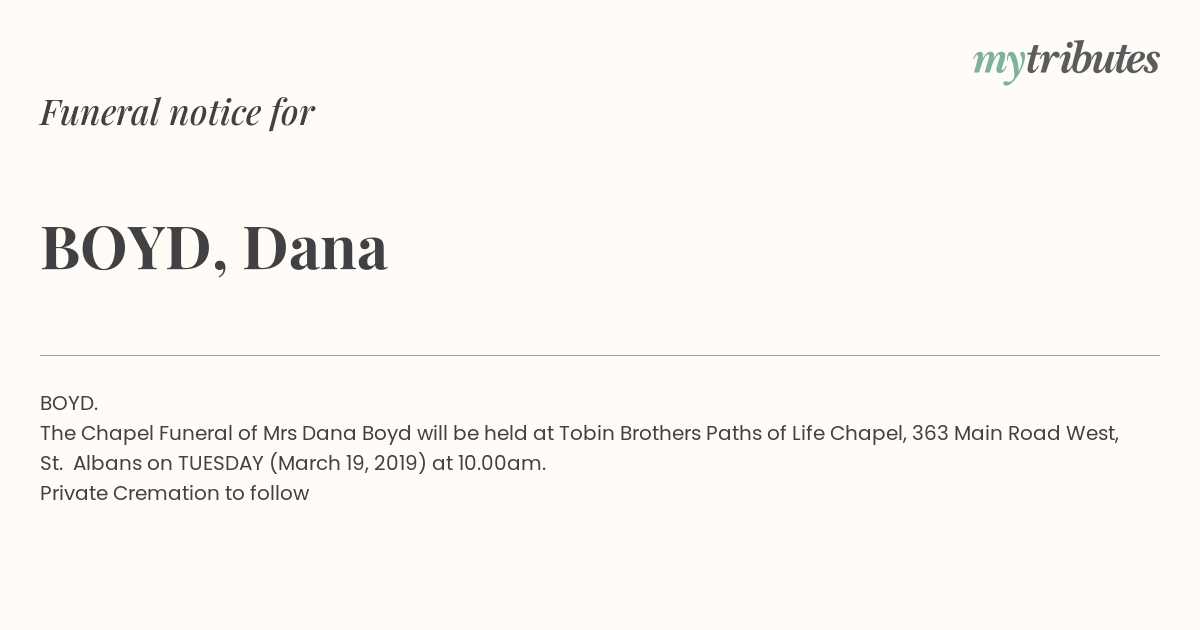The height and width of the screenshot is (630, 1200).
Task: Click the word TUESDAY
Action: (x=220, y=463)
